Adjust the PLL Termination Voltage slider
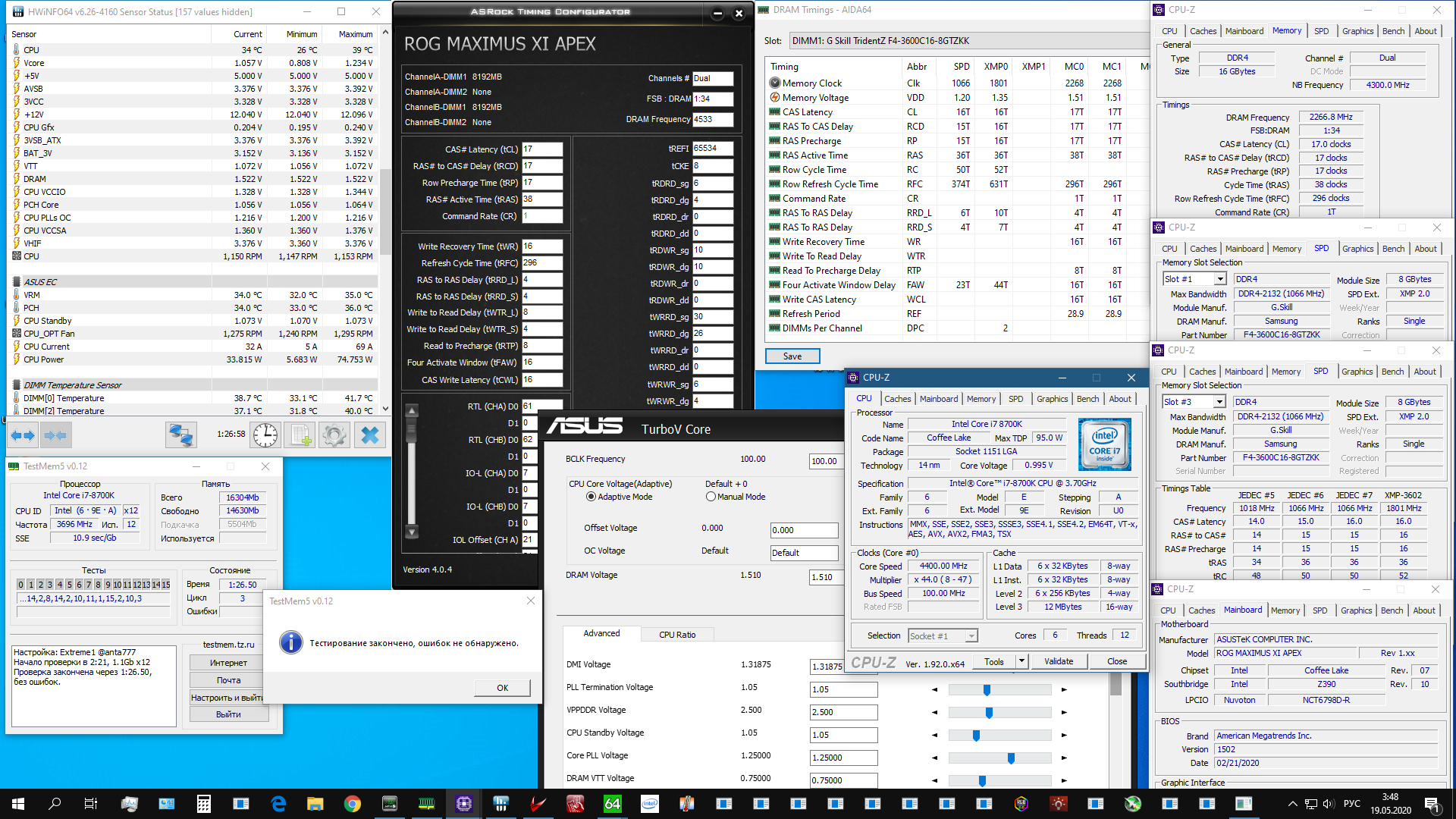Viewport: 1456px width, 819px height. point(987,690)
